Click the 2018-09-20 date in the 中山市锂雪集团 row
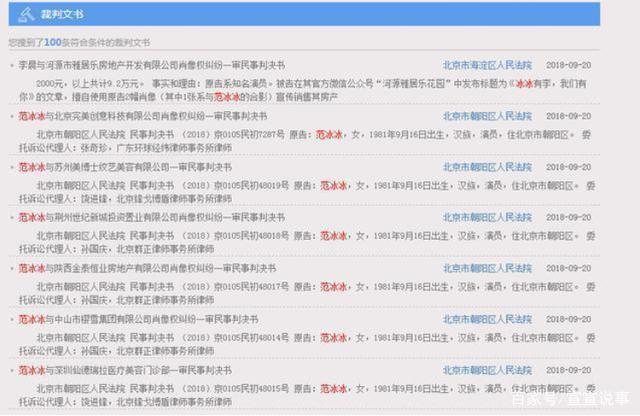This screenshot has width=640, height=416. 569,319
